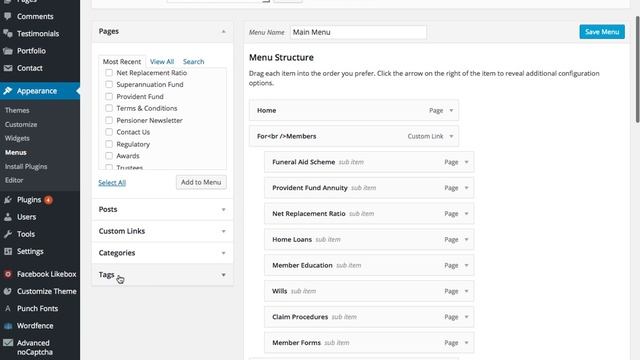640x360 pixels.
Task: Click the Save Menu button
Action: coord(602,32)
